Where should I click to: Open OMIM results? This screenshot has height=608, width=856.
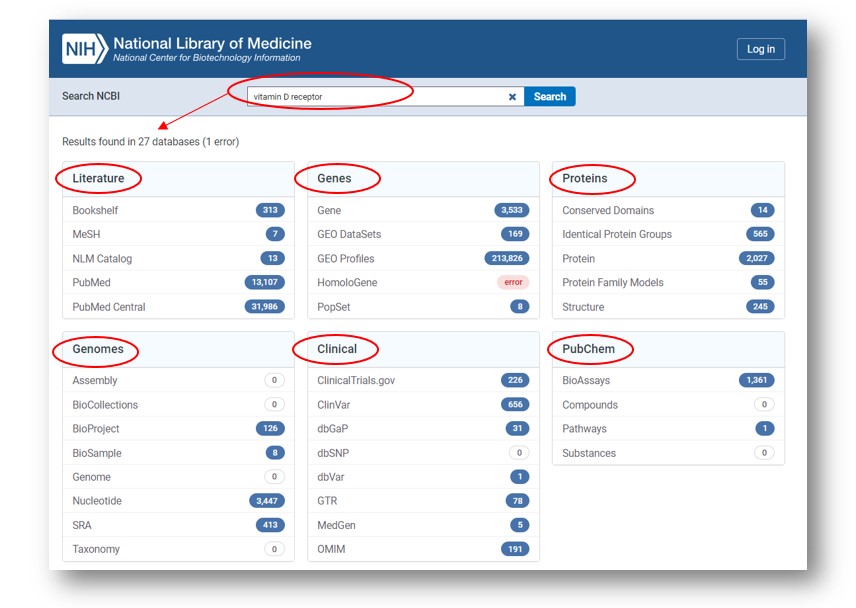[423, 549]
